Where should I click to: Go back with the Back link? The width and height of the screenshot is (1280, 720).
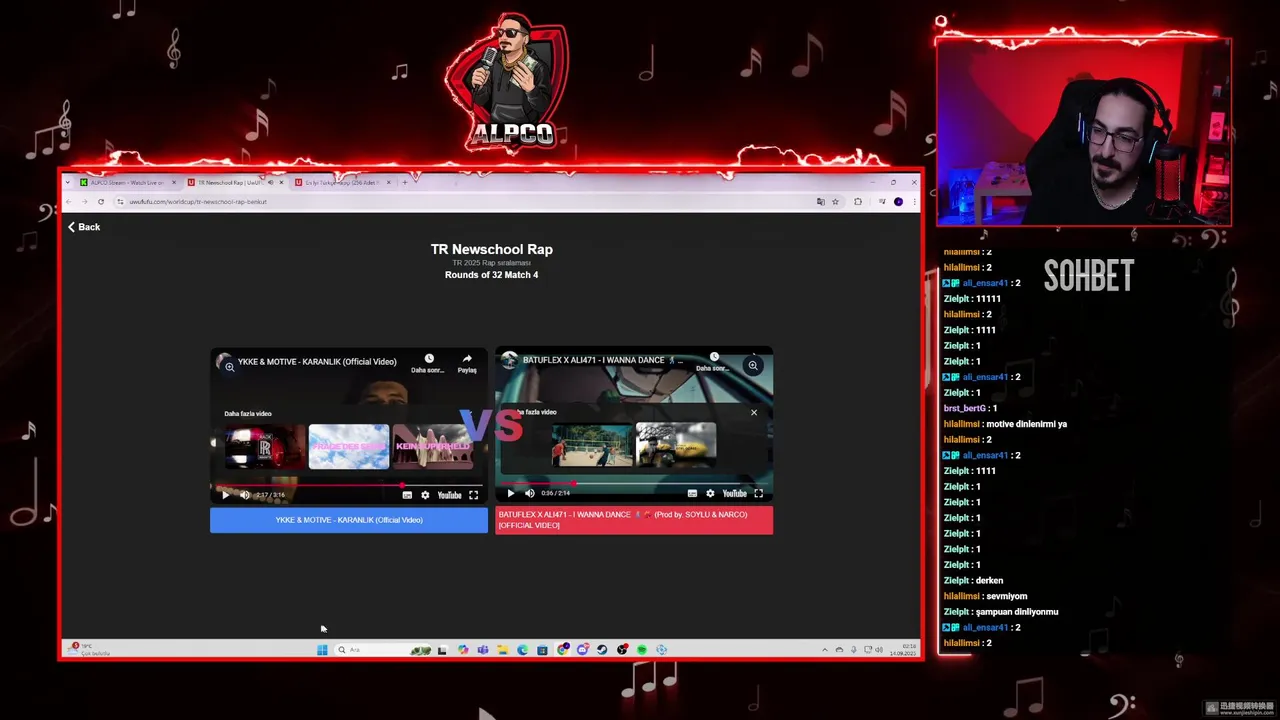point(84,227)
